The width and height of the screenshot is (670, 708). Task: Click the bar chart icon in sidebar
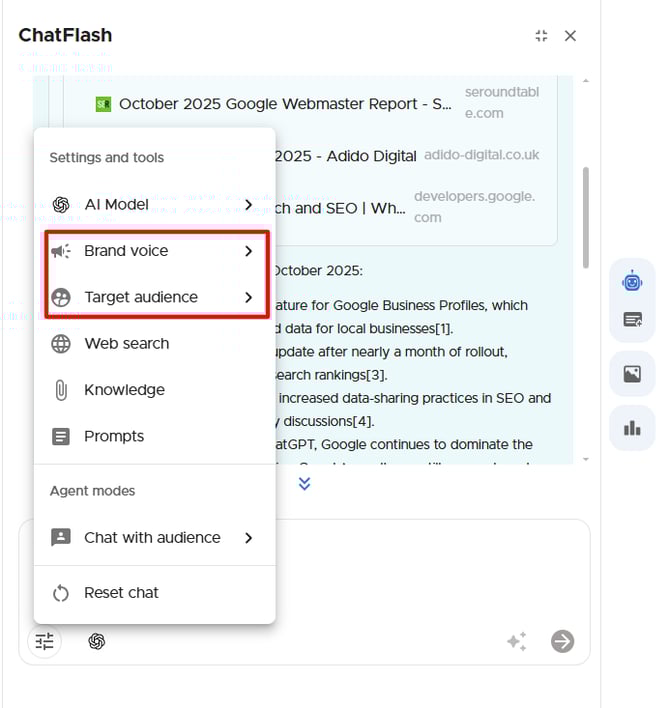pyautogui.click(x=632, y=428)
